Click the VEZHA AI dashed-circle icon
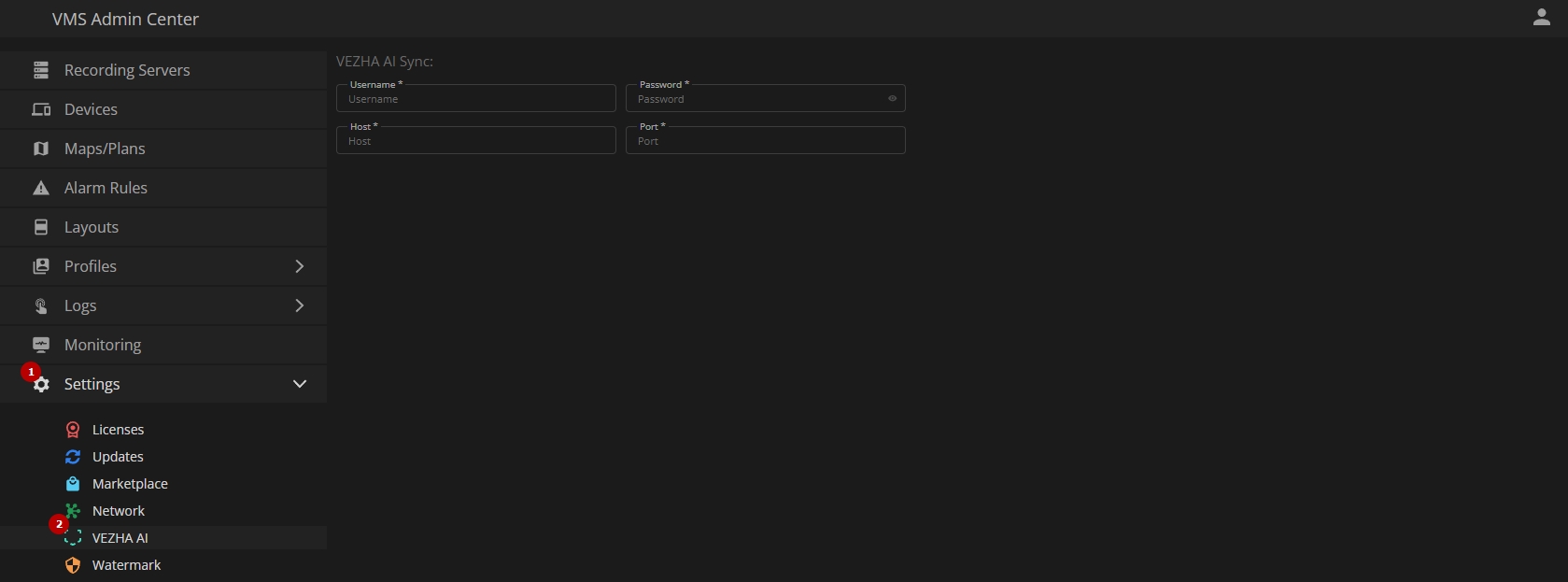The height and width of the screenshot is (582, 1568). 73,538
